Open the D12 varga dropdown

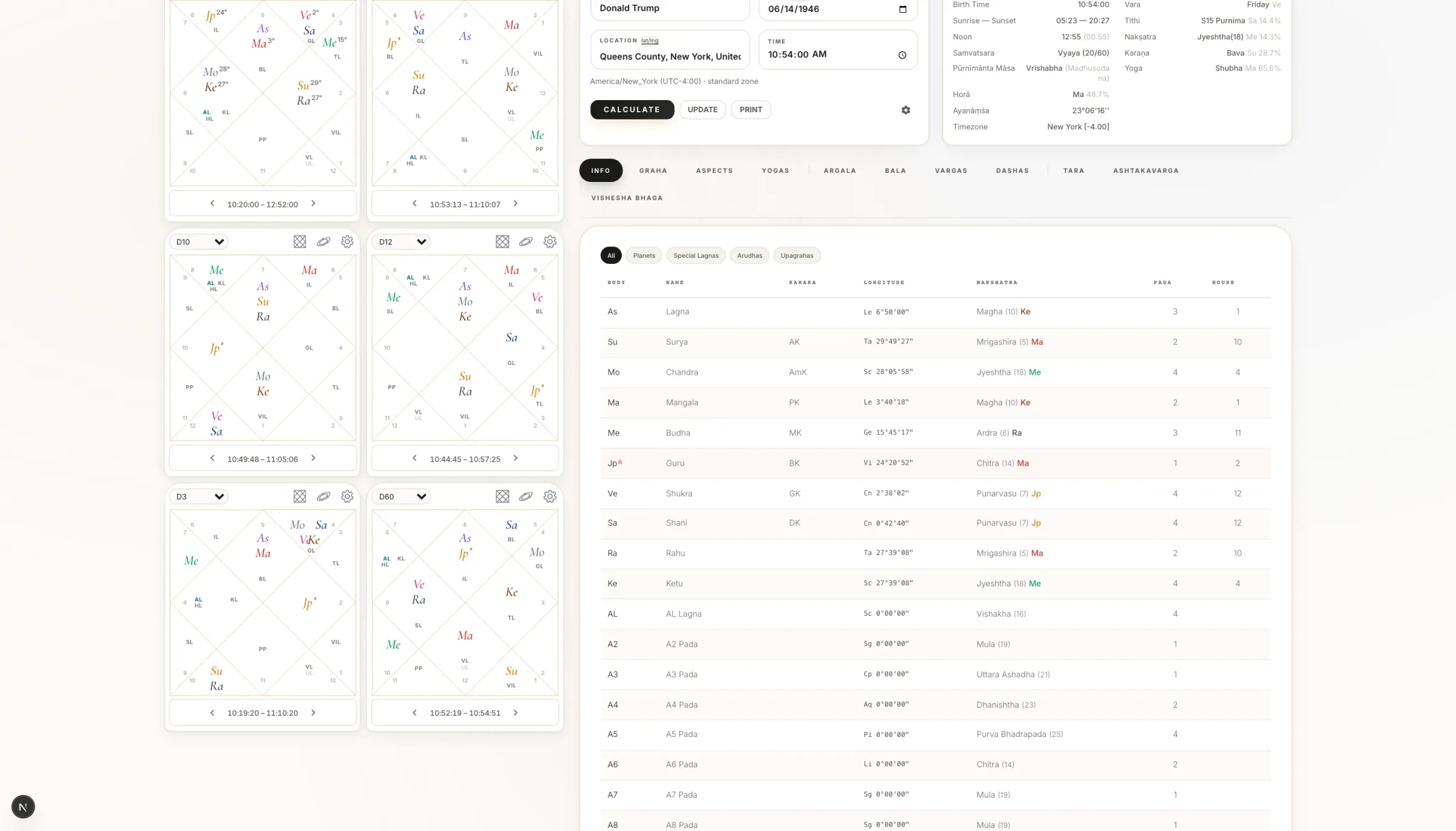[402, 241]
